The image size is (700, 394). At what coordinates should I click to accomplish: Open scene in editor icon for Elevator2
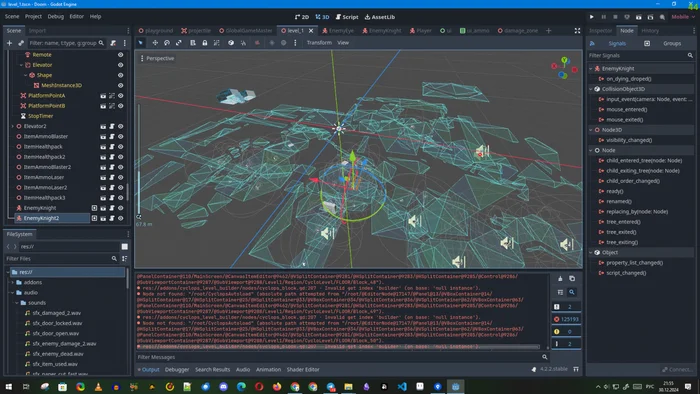tap(103, 126)
